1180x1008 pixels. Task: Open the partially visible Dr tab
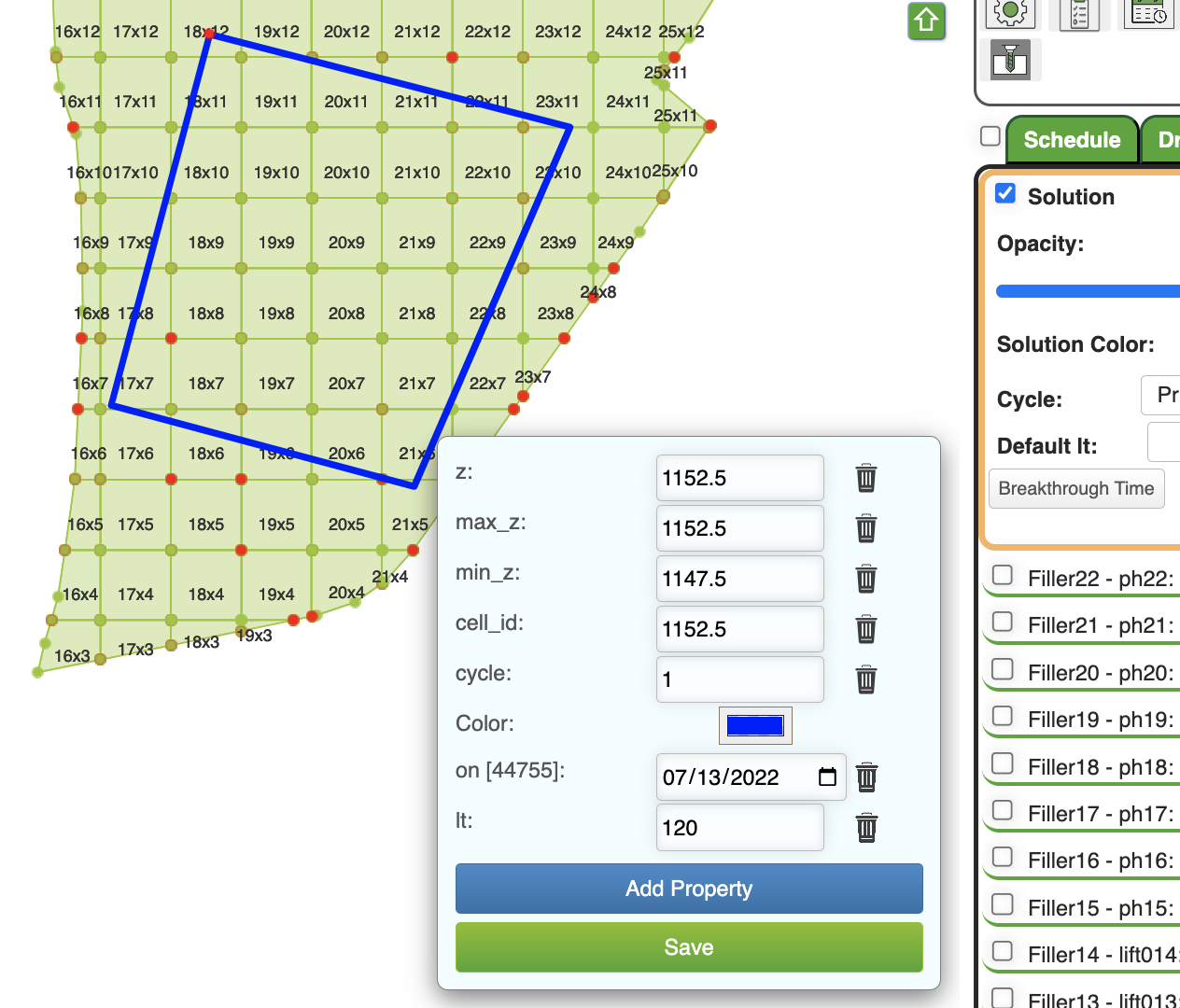click(x=1167, y=140)
